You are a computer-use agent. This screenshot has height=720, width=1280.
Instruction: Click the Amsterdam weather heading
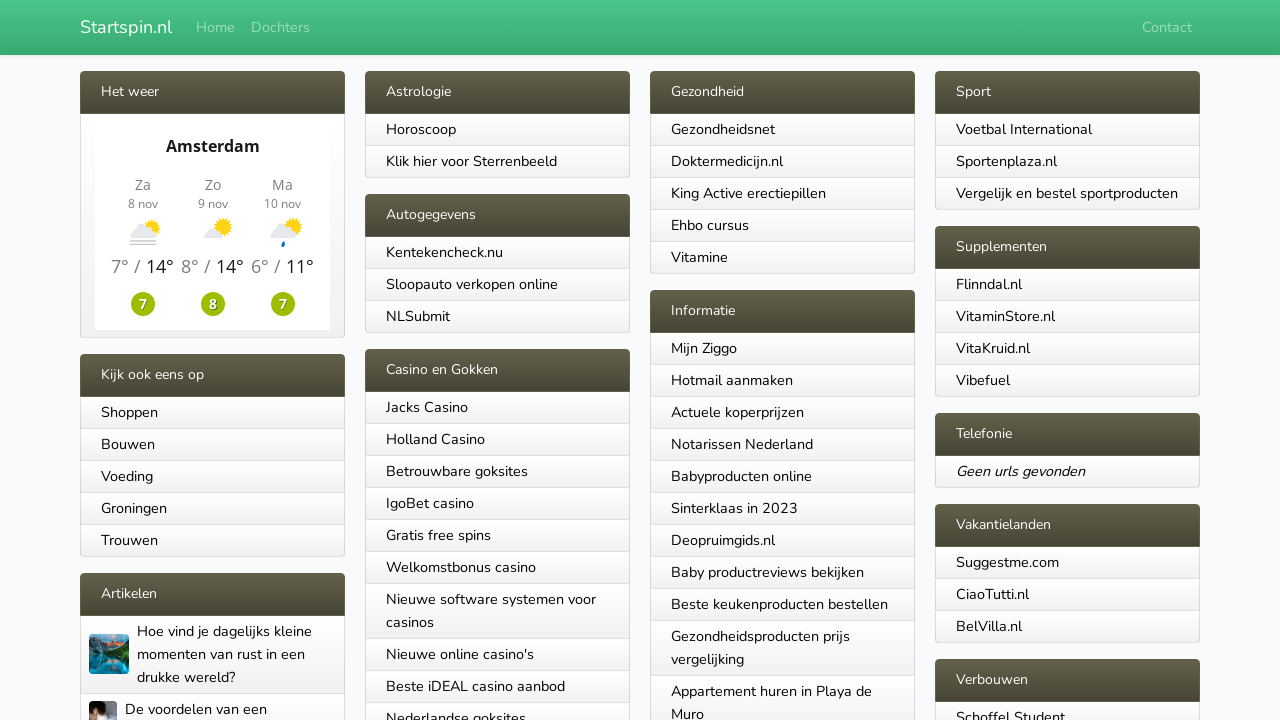point(212,146)
